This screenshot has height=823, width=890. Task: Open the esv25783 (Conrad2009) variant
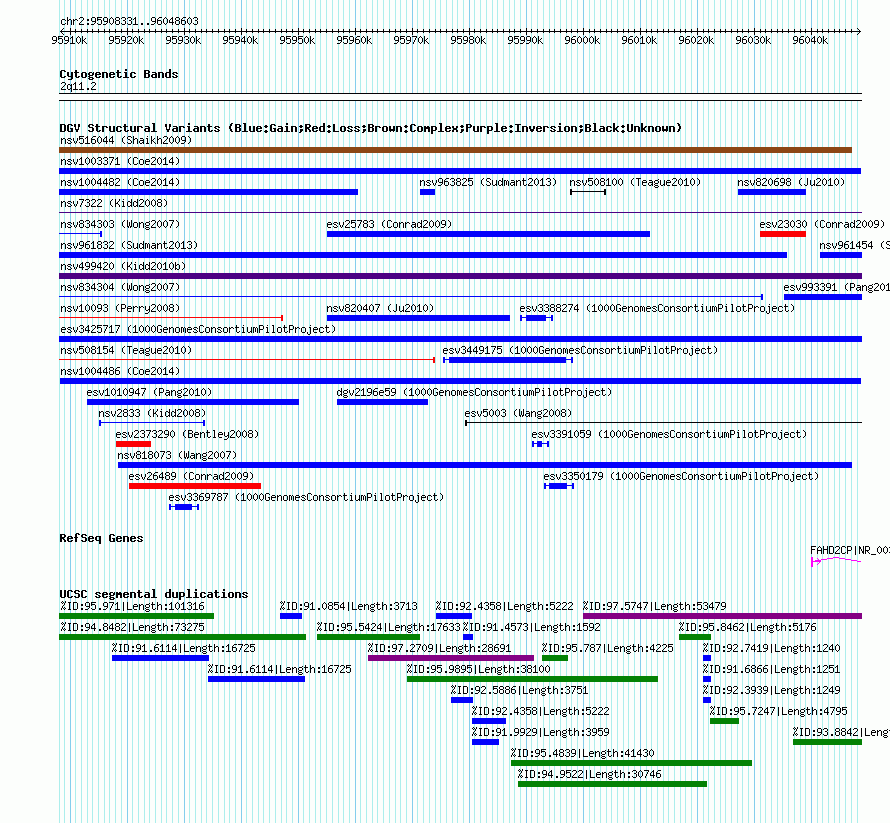point(389,224)
